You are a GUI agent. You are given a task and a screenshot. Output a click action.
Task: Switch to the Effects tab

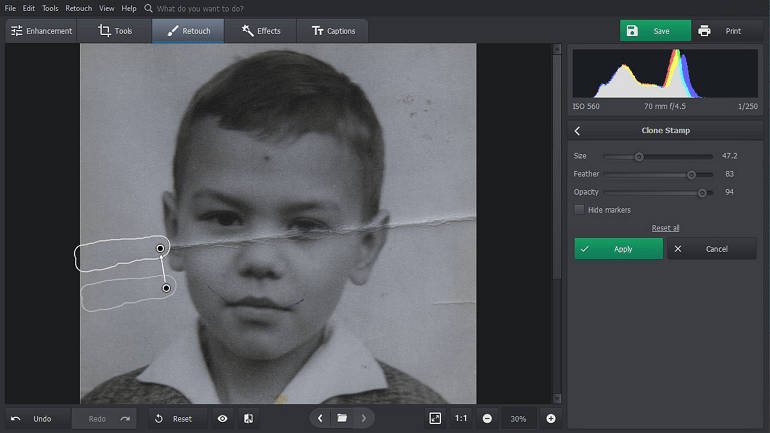[261, 31]
